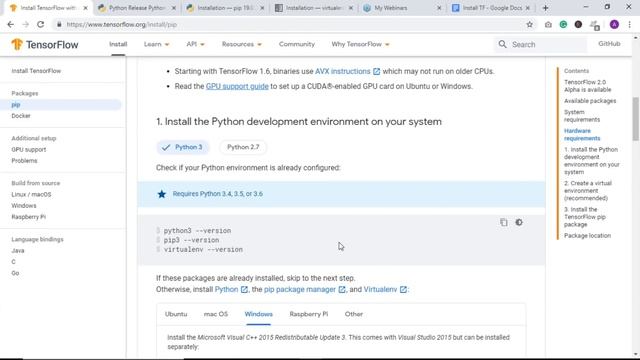Open Install TensorFlow sidebar heading
This screenshot has height=360, width=640.
coord(36,71)
